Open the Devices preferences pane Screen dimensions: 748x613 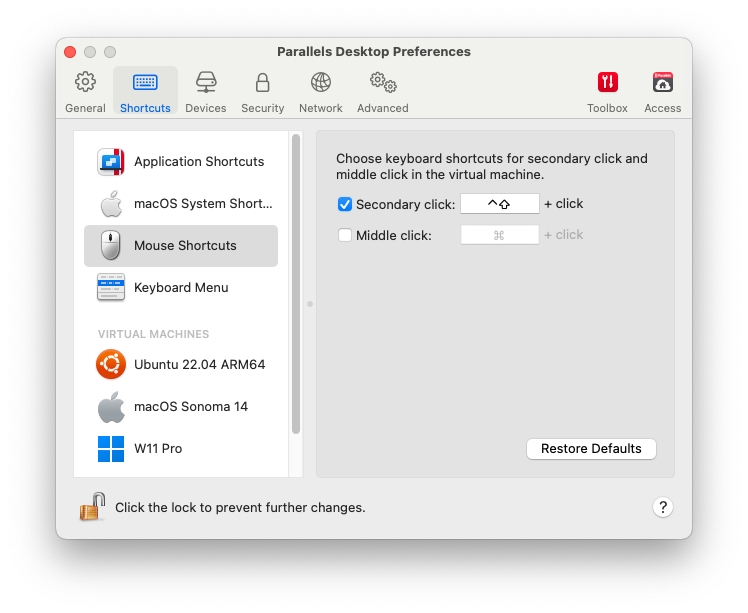pos(205,83)
